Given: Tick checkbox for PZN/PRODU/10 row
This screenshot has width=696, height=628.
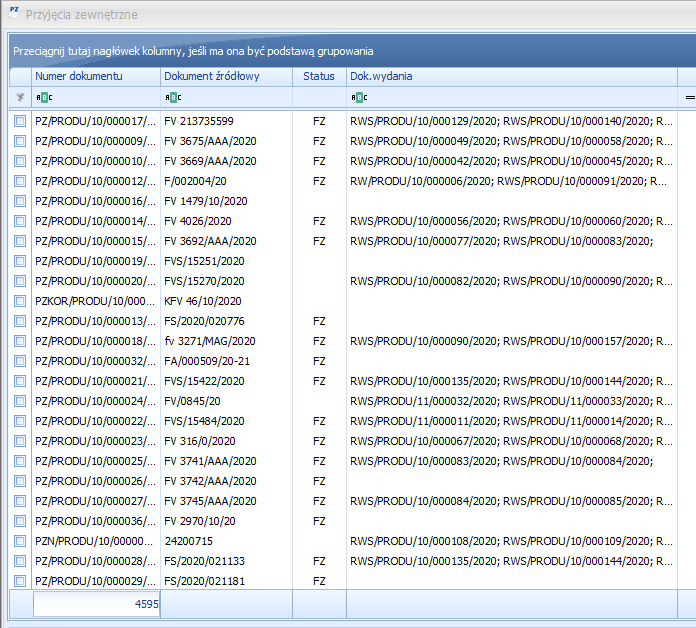Looking at the screenshot, I should pos(20,541).
